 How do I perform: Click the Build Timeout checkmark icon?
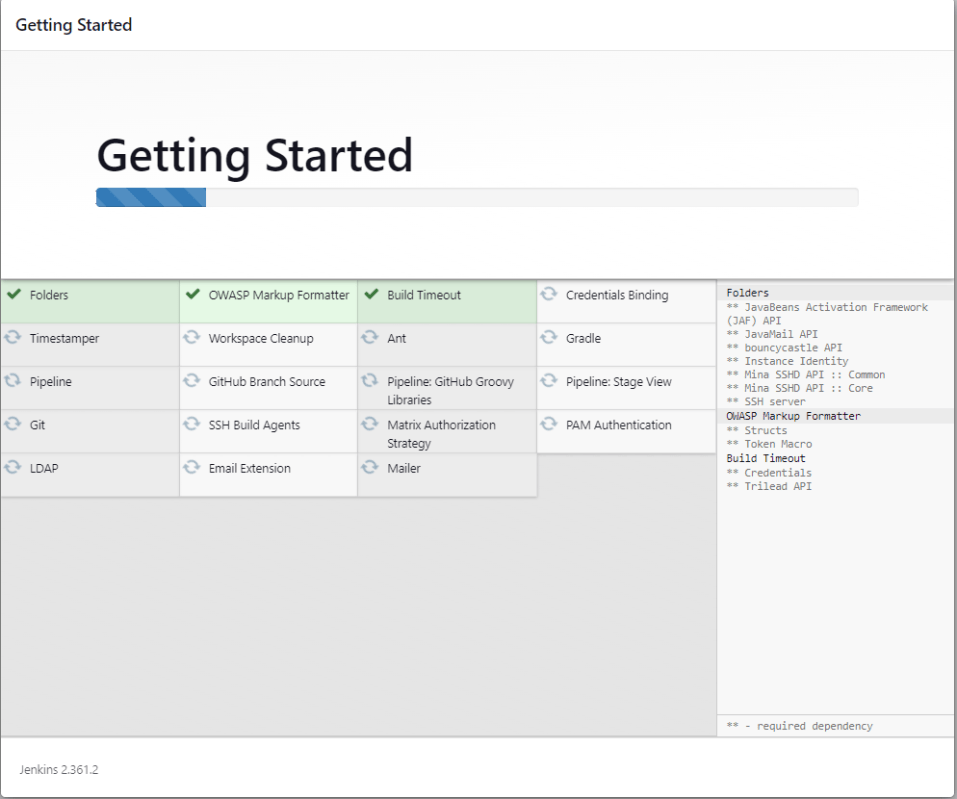(x=371, y=295)
